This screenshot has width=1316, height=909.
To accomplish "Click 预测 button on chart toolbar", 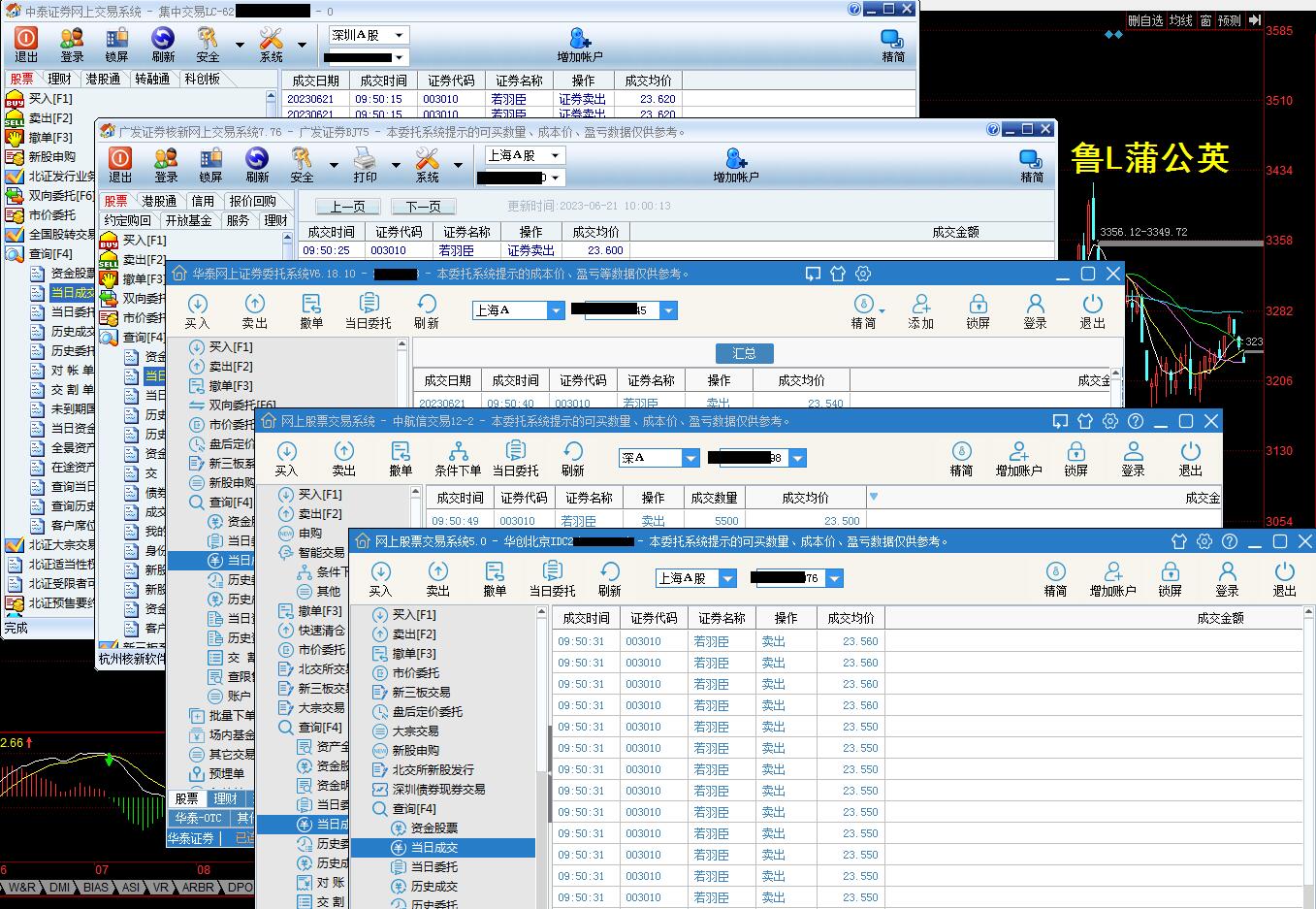I will tap(1230, 20).
